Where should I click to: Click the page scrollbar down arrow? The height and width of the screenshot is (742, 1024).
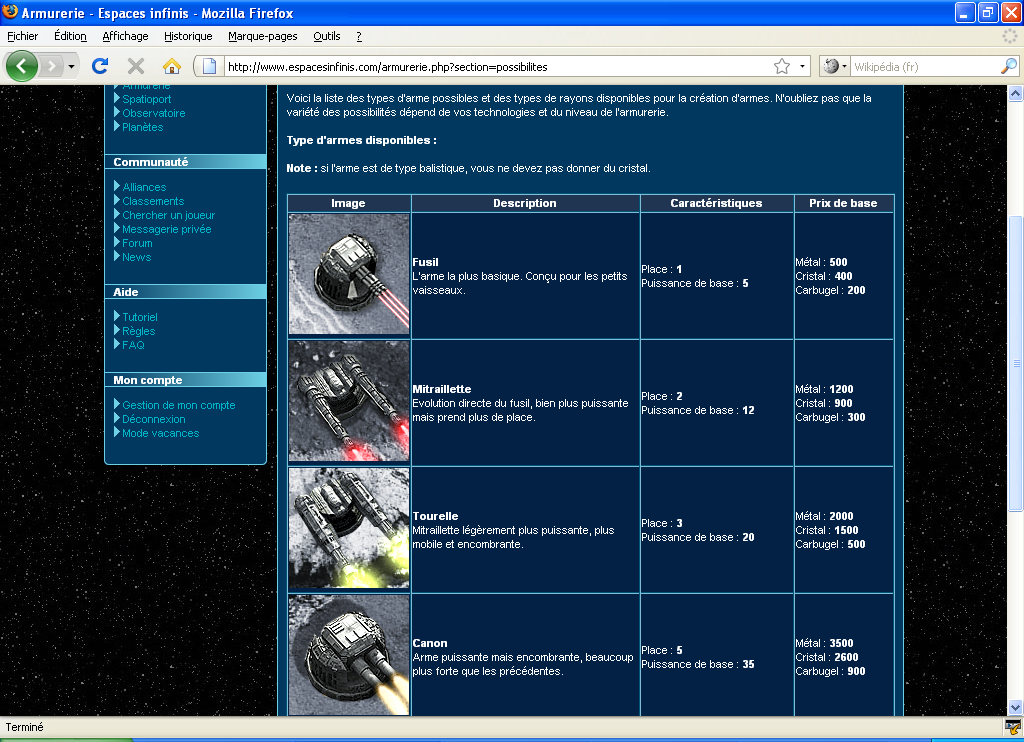(x=1016, y=707)
